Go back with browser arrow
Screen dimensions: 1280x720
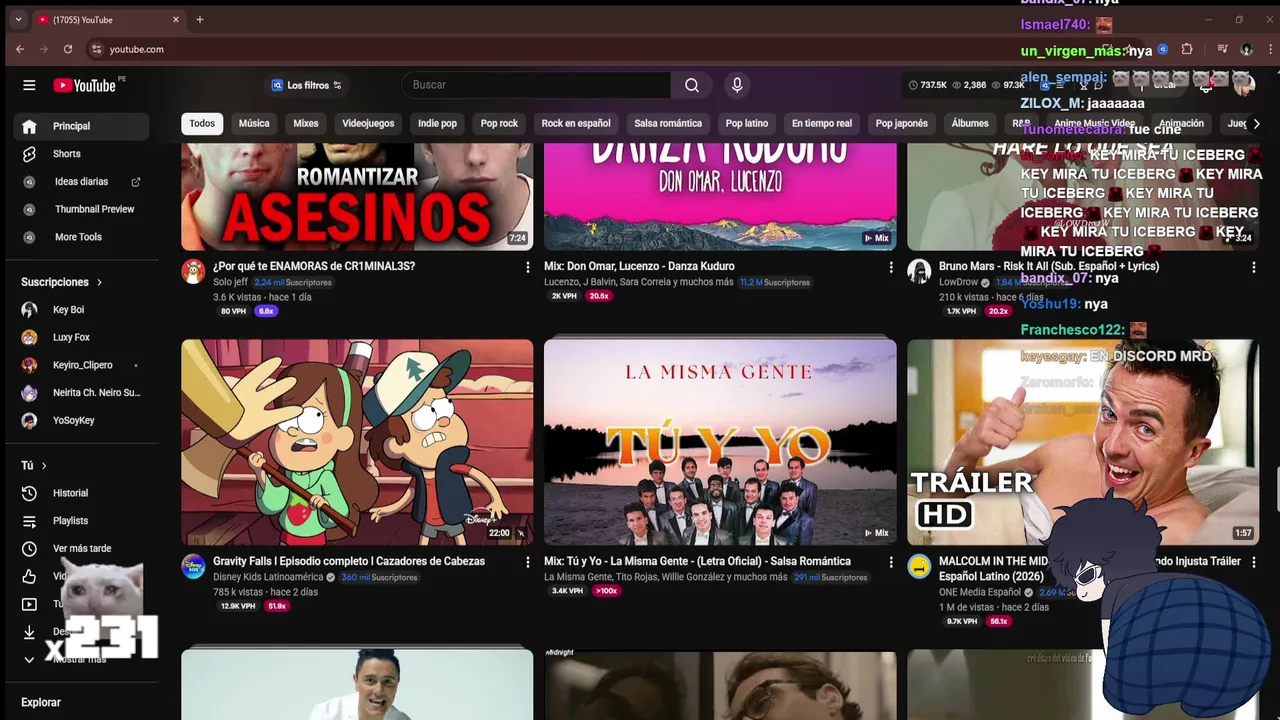pos(20,49)
